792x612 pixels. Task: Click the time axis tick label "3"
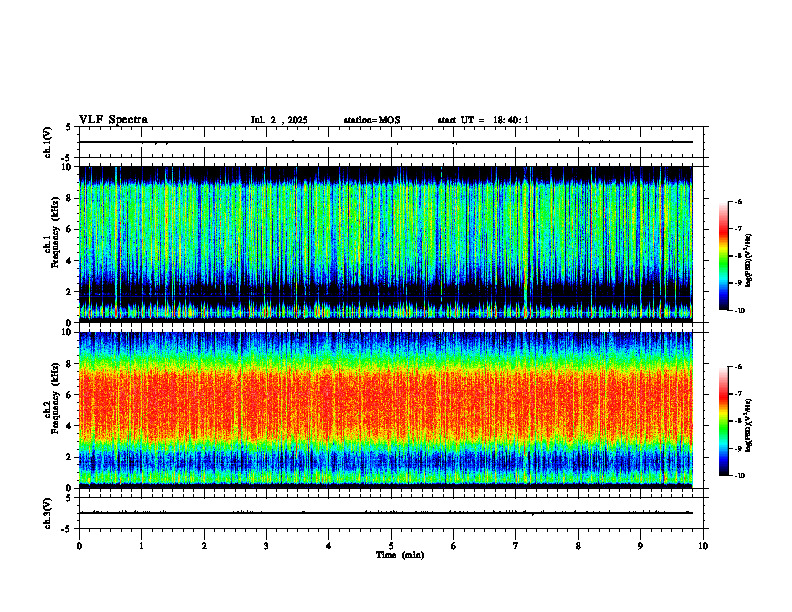[266, 546]
